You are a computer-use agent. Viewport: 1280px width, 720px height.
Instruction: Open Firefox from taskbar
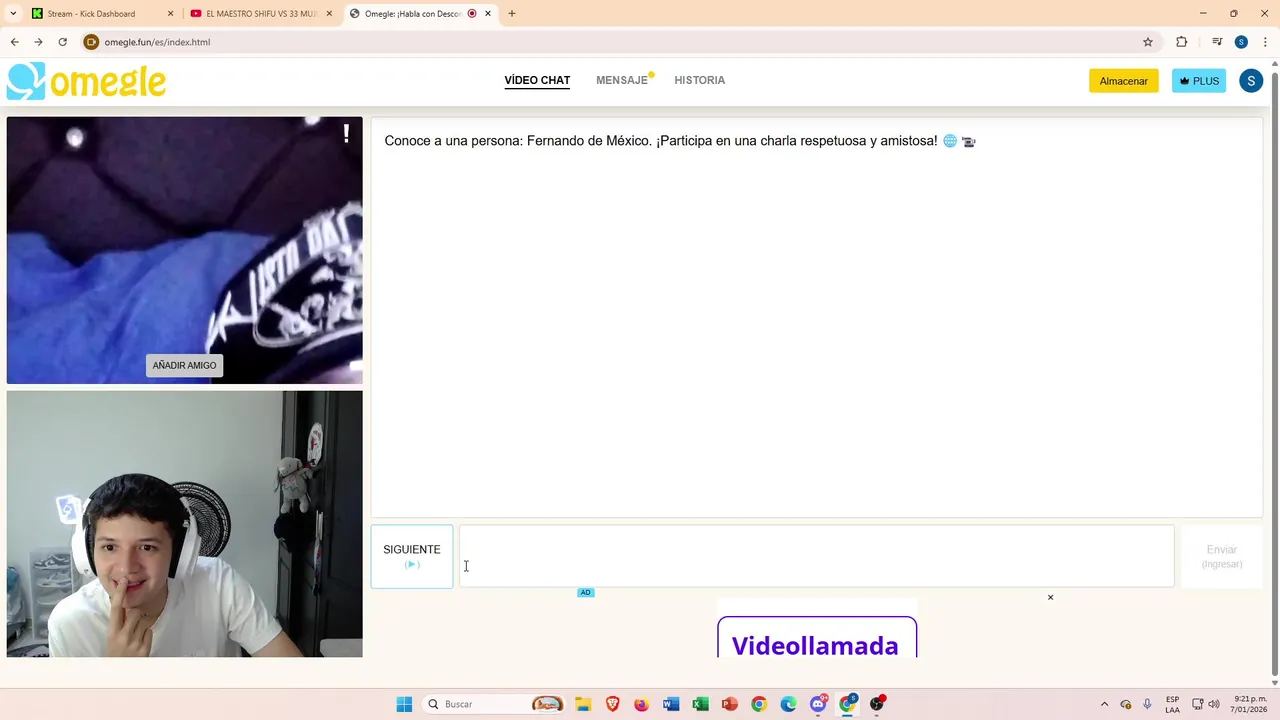click(641, 704)
